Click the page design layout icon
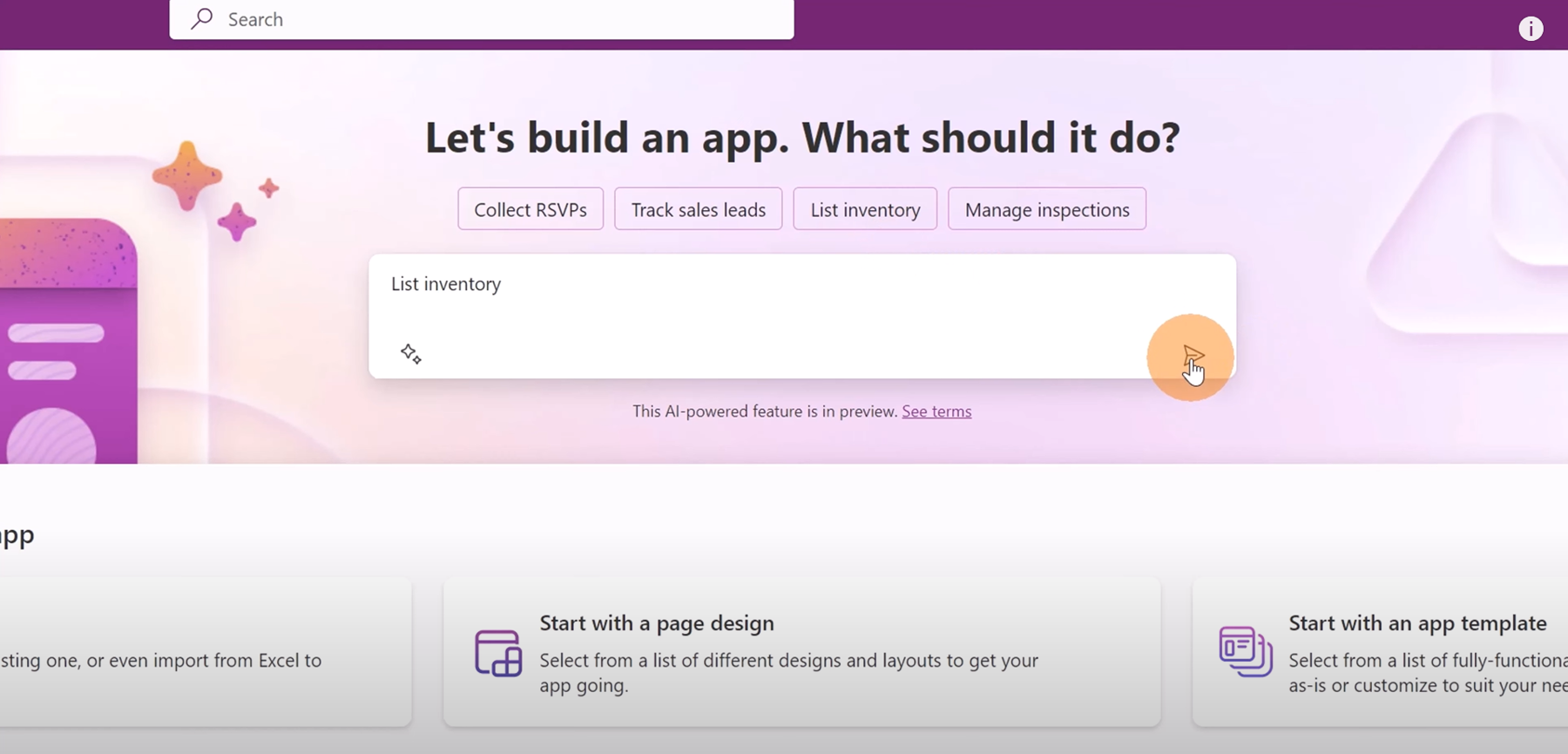 coord(498,653)
